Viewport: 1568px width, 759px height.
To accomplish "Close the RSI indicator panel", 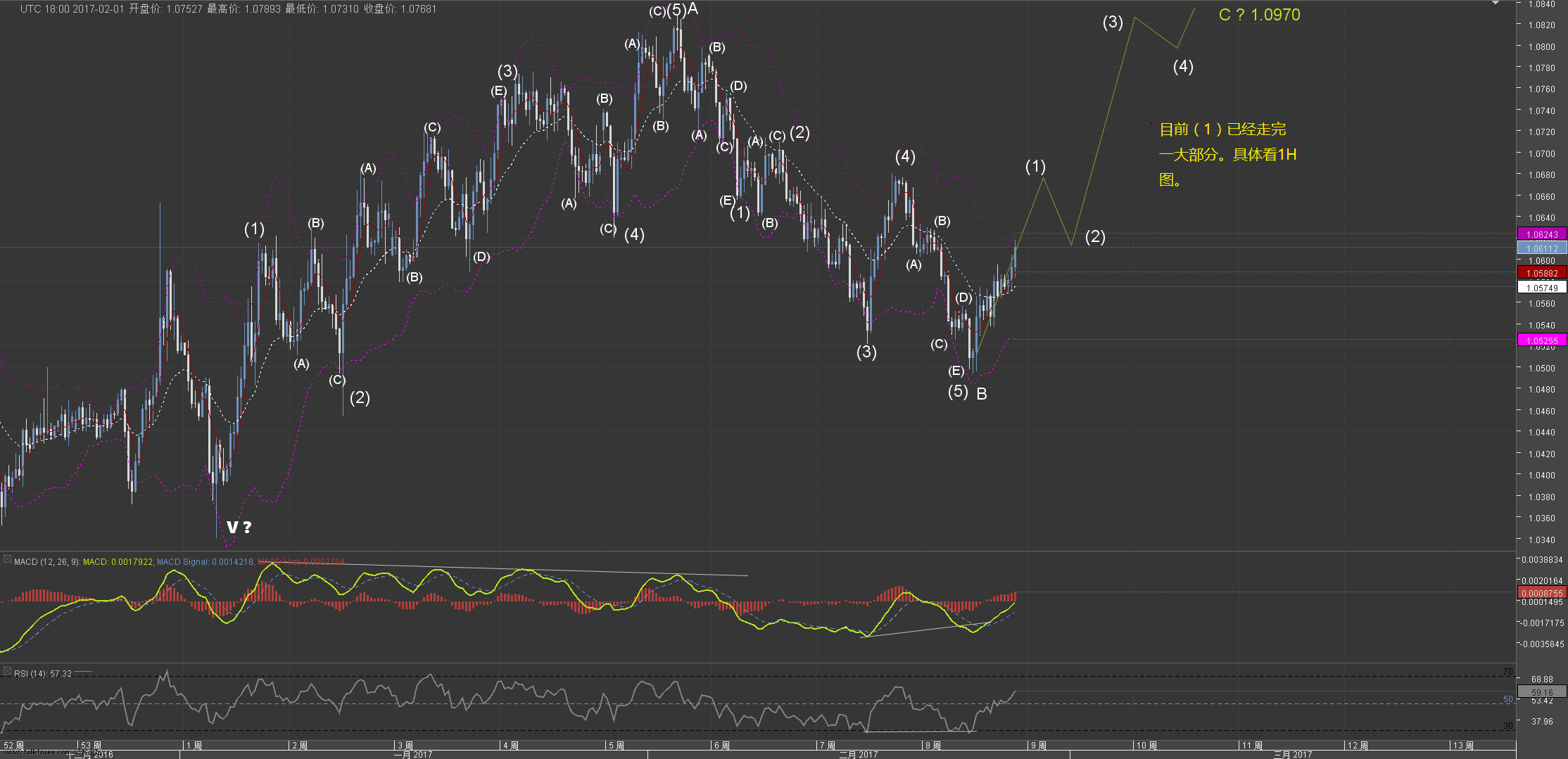I will (x=7, y=671).
